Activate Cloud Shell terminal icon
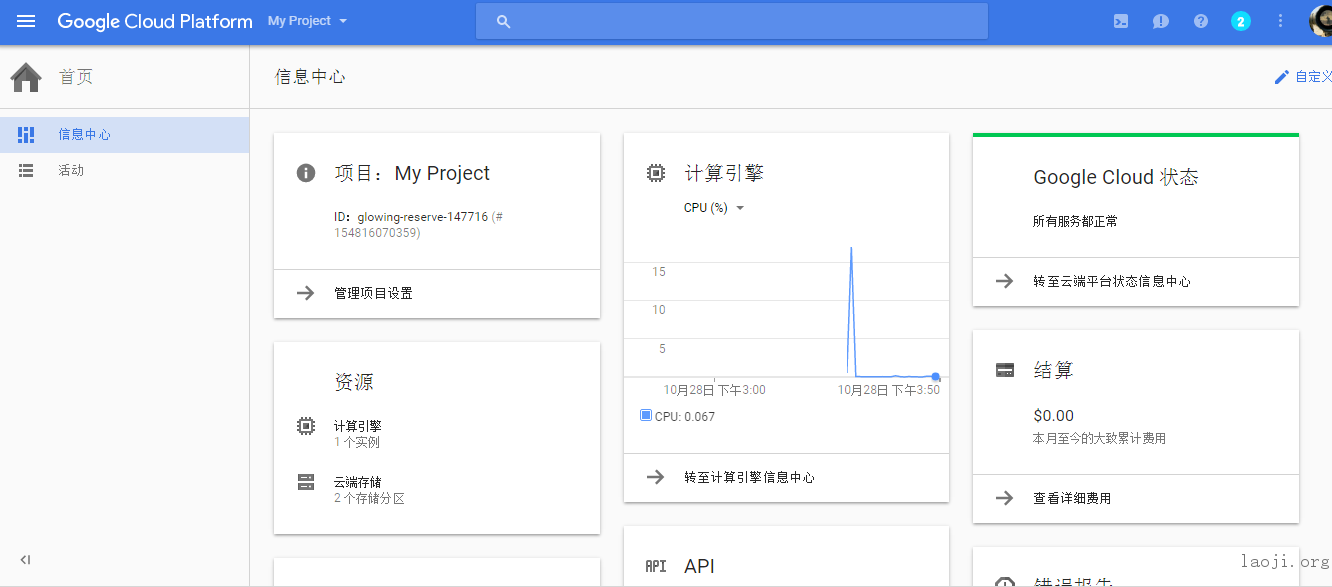This screenshot has width=1332, height=587. [1121, 21]
